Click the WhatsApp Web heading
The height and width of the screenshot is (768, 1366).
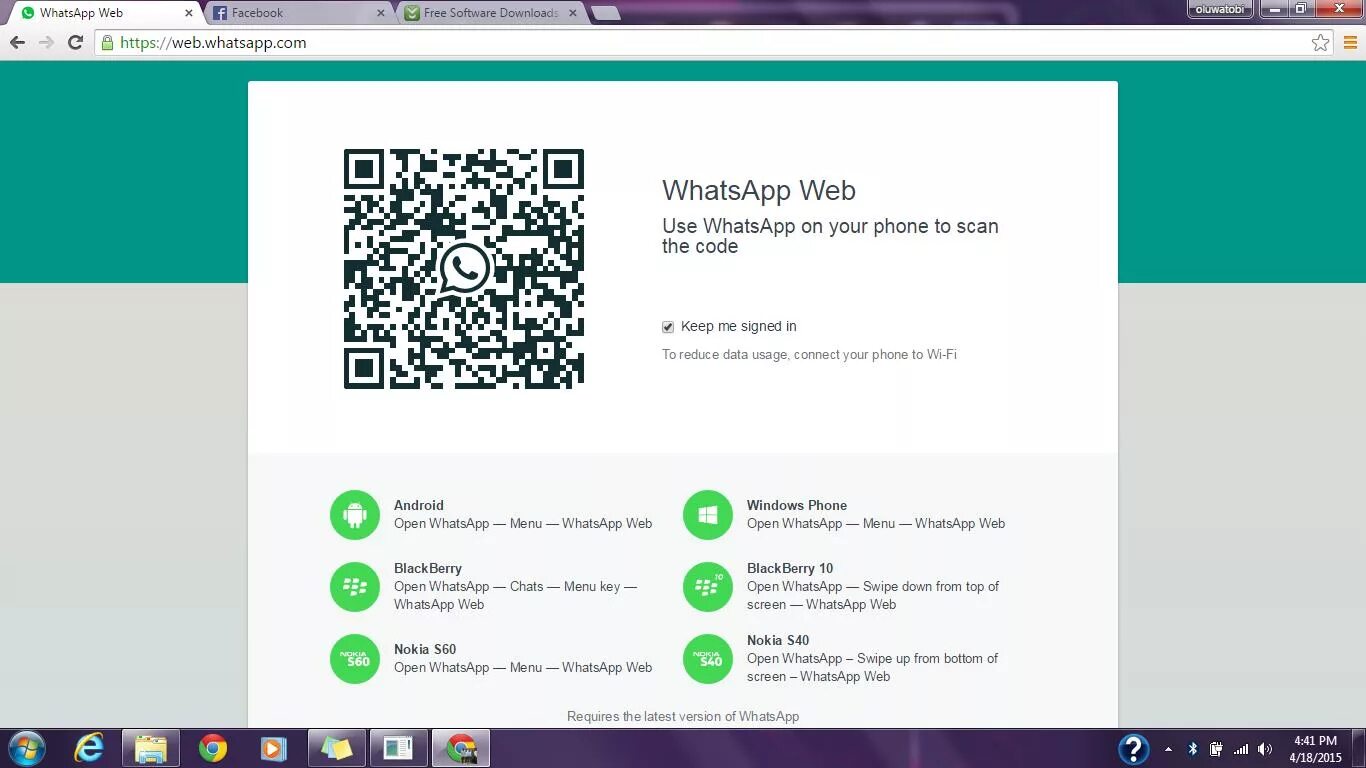click(759, 190)
